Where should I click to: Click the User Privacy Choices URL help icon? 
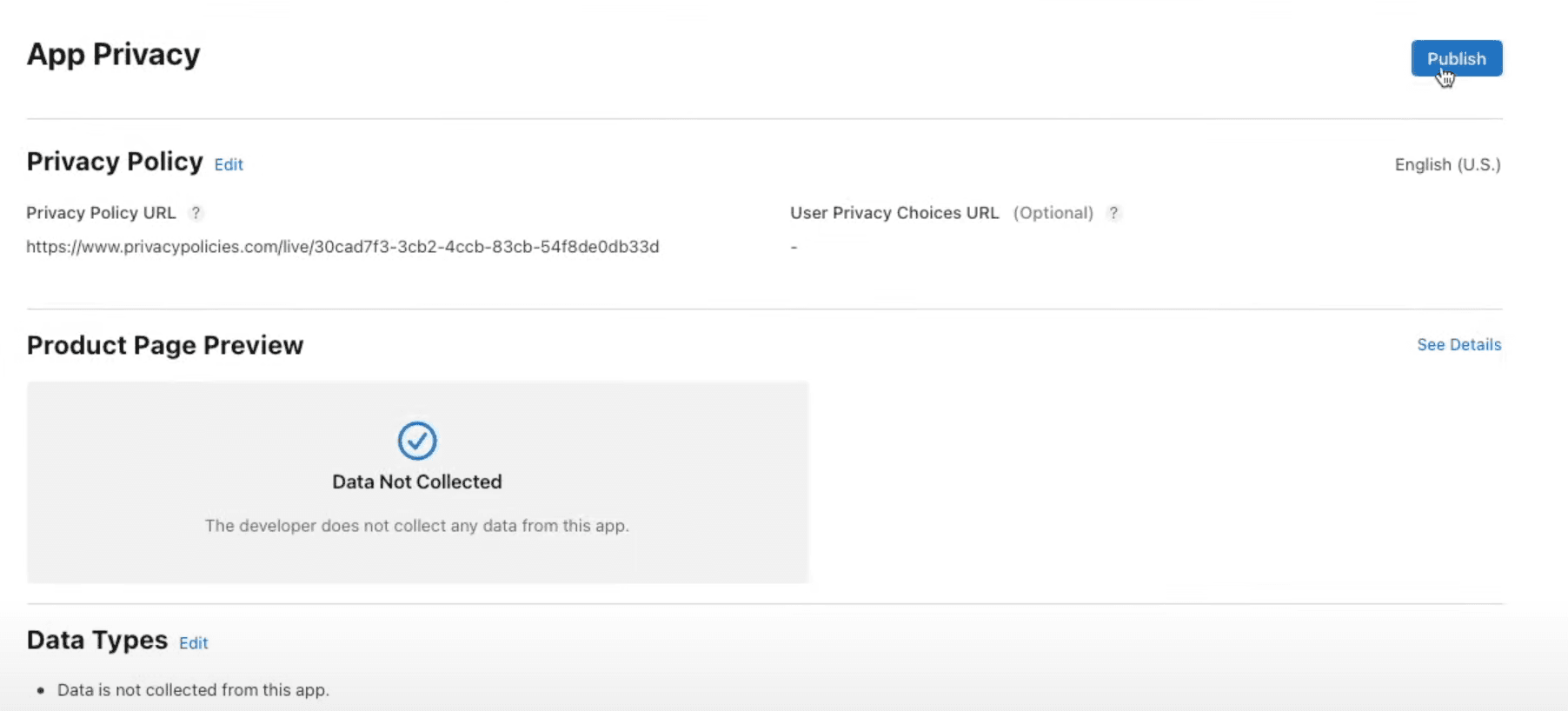point(1115,213)
